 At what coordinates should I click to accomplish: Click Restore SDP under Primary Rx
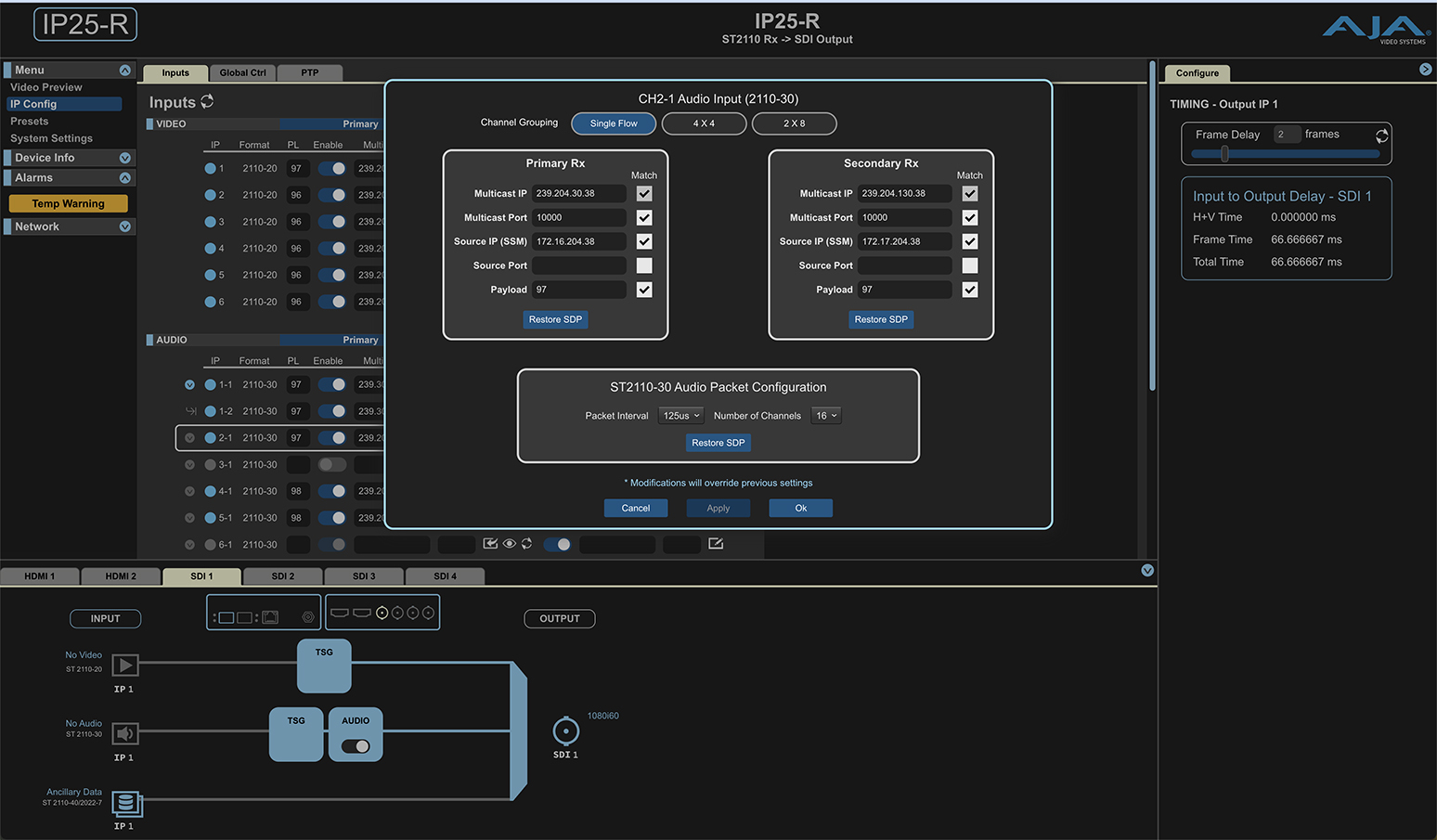(x=555, y=319)
